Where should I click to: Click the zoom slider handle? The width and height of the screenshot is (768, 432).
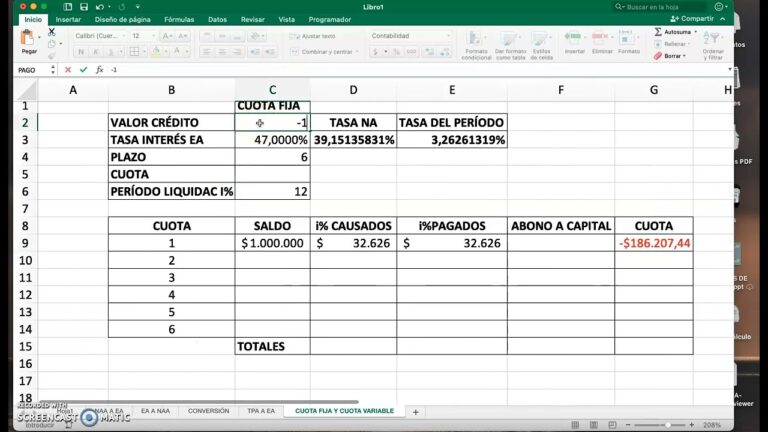(667, 425)
